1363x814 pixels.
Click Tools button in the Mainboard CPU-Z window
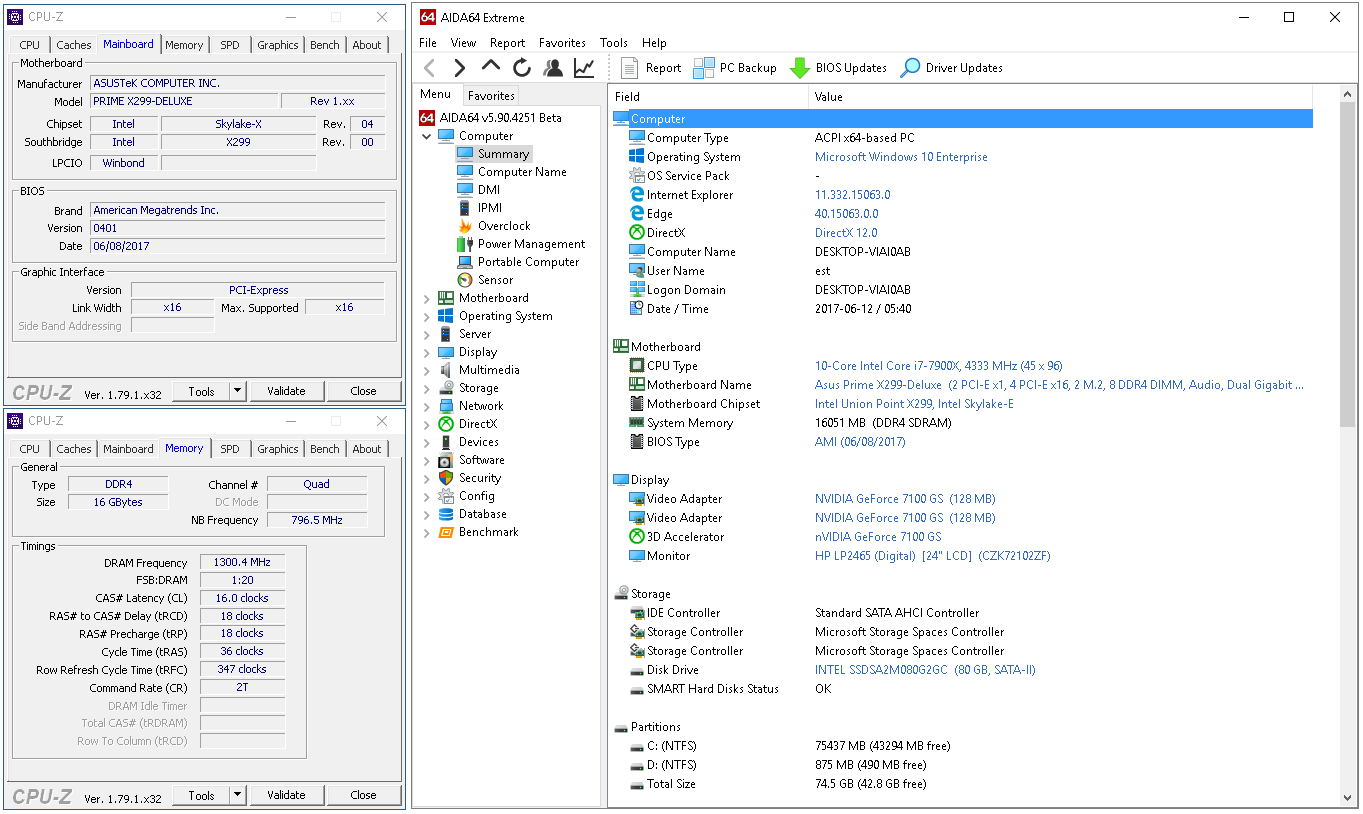point(201,391)
